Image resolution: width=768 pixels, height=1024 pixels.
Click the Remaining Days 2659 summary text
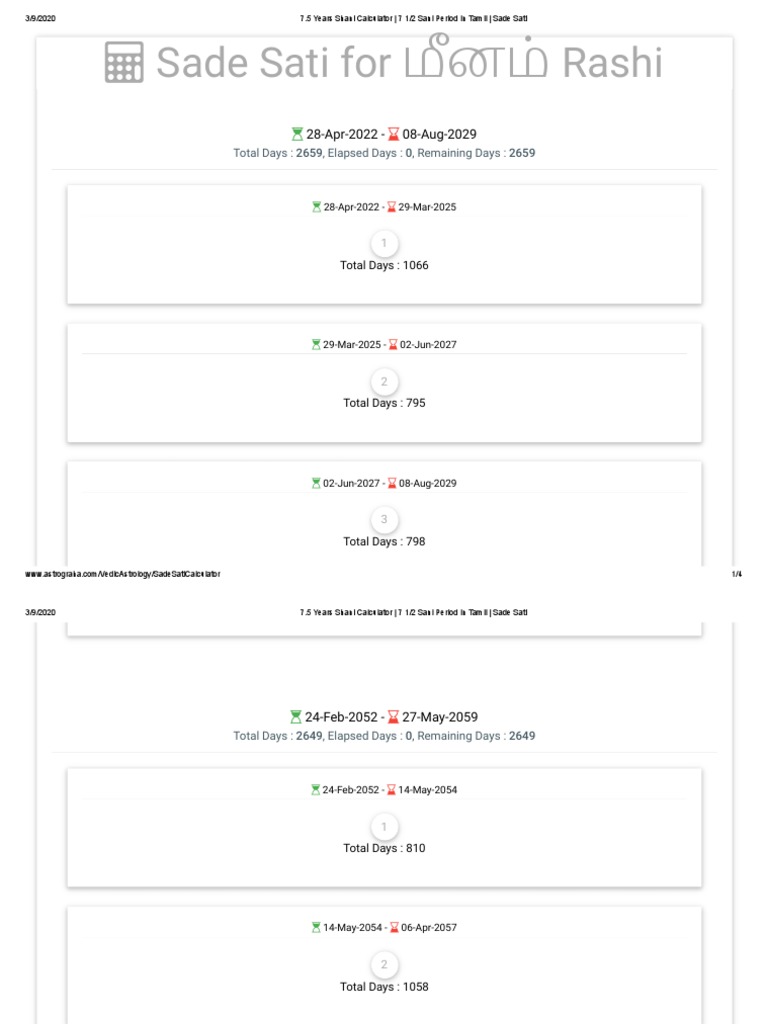[x=476, y=153]
